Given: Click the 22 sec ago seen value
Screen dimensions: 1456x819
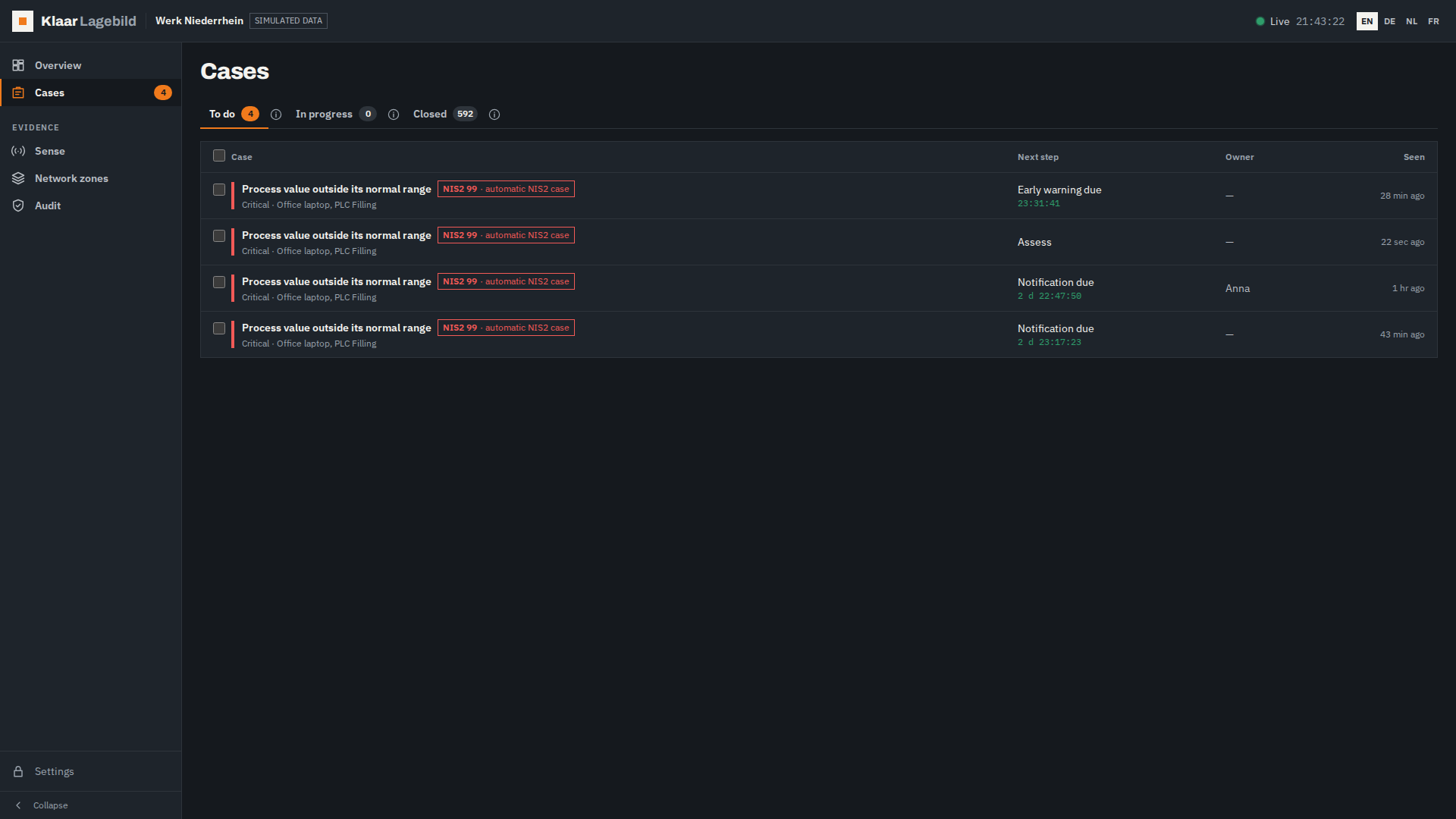Looking at the screenshot, I should [x=1402, y=242].
